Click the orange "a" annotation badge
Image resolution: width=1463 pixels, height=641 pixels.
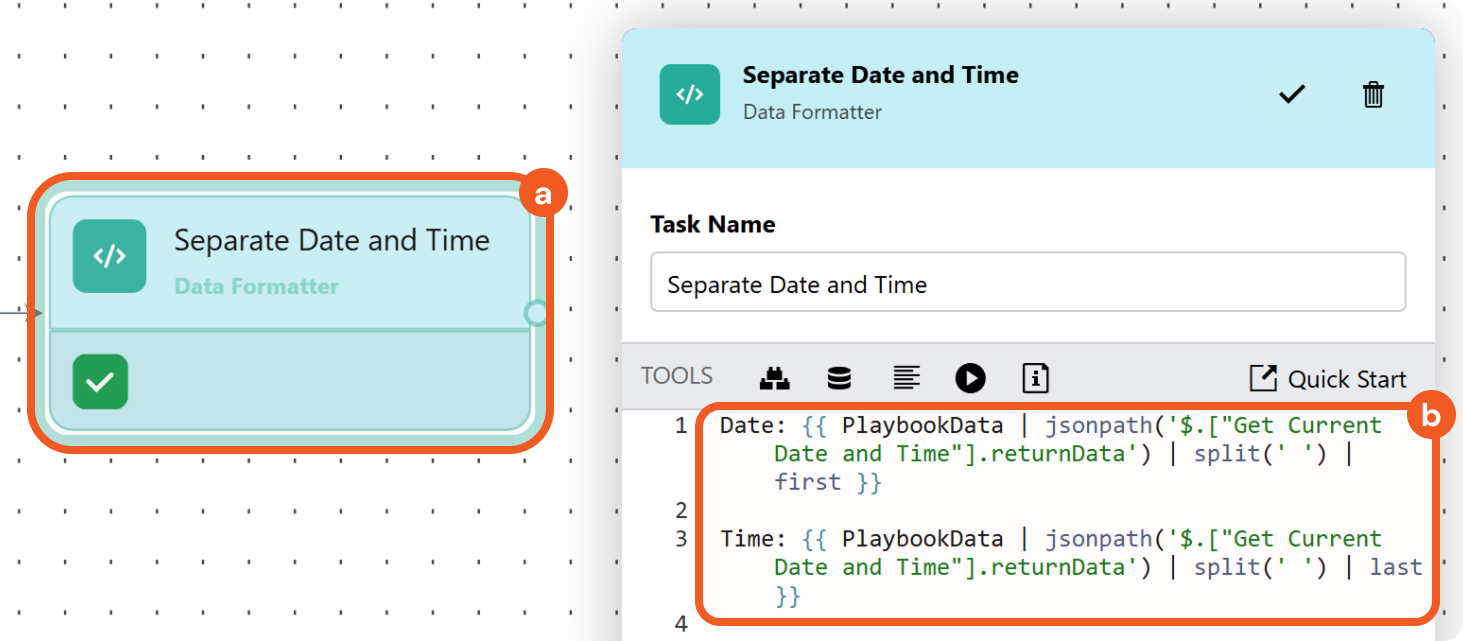point(543,195)
